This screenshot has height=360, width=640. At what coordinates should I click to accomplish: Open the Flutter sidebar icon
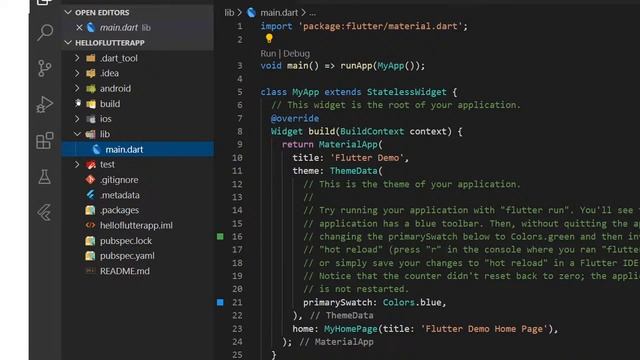click(44, 212)
